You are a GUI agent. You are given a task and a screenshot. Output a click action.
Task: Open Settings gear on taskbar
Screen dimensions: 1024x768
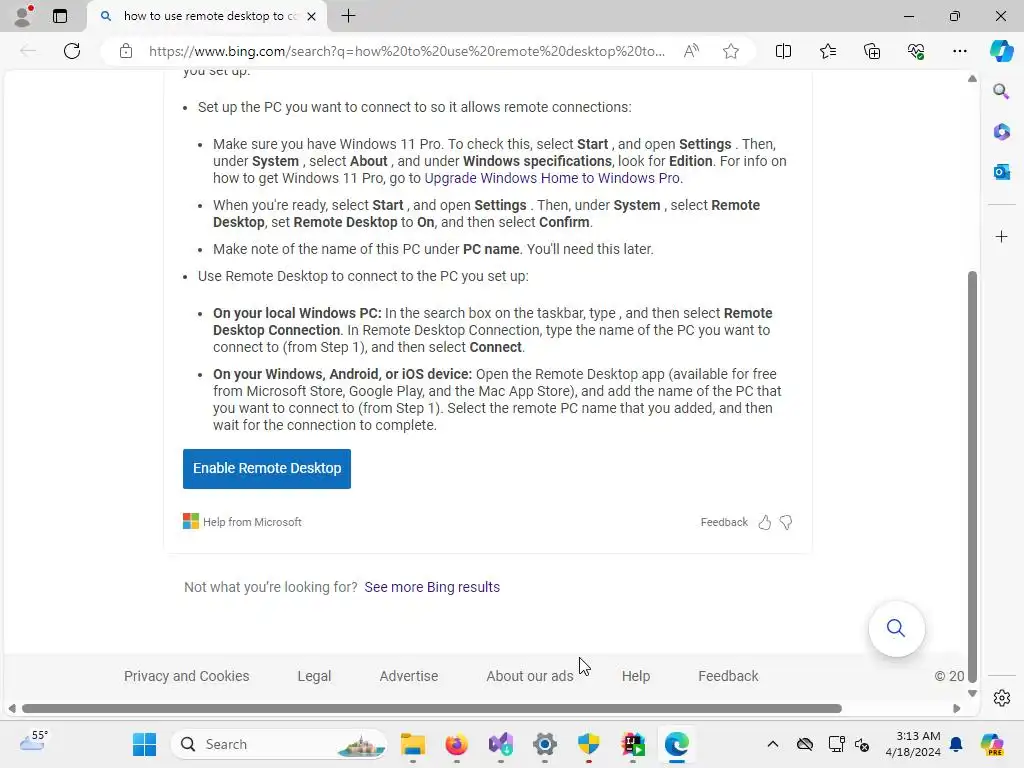click(545, 744)
